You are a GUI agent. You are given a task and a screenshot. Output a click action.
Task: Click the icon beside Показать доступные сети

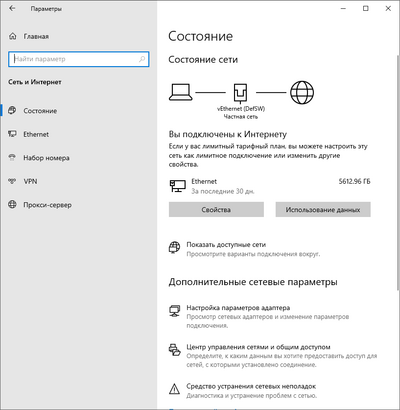click(174, 247)
